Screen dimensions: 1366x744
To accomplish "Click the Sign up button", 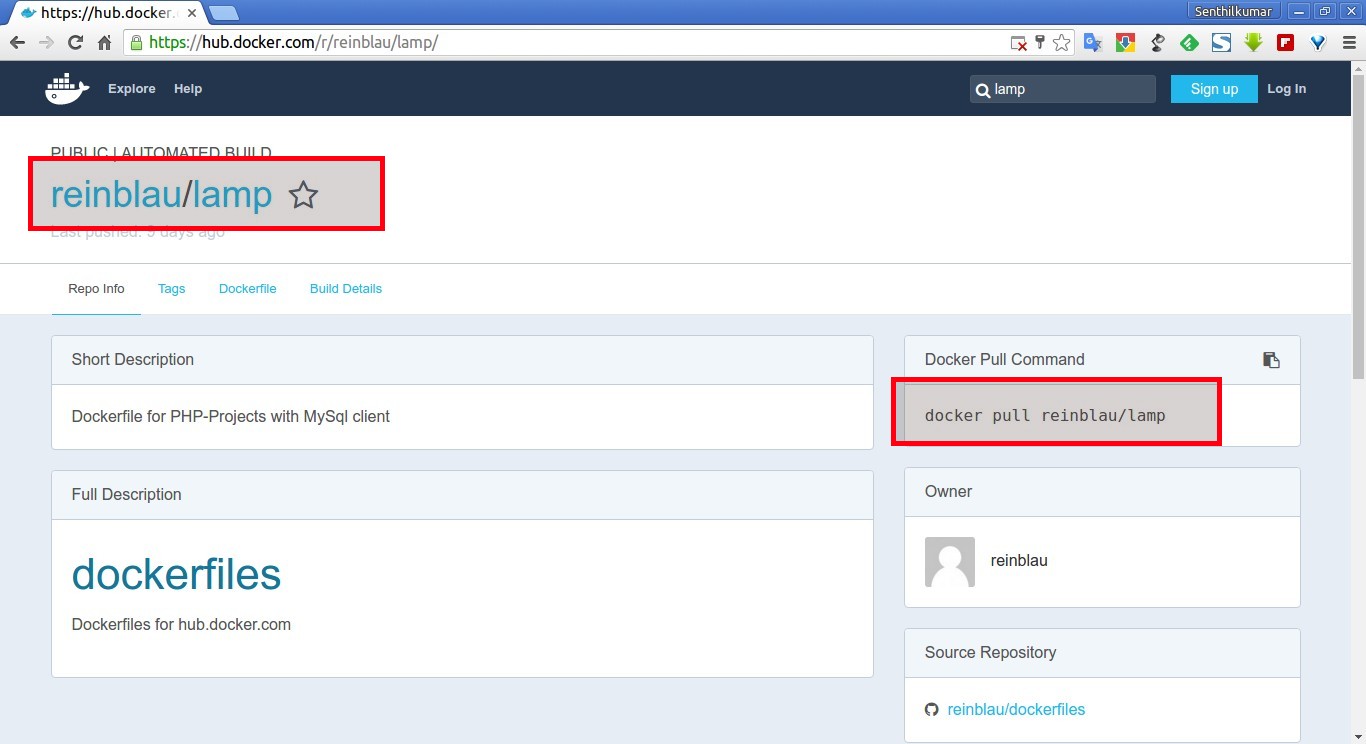I will coord(1214,89).
